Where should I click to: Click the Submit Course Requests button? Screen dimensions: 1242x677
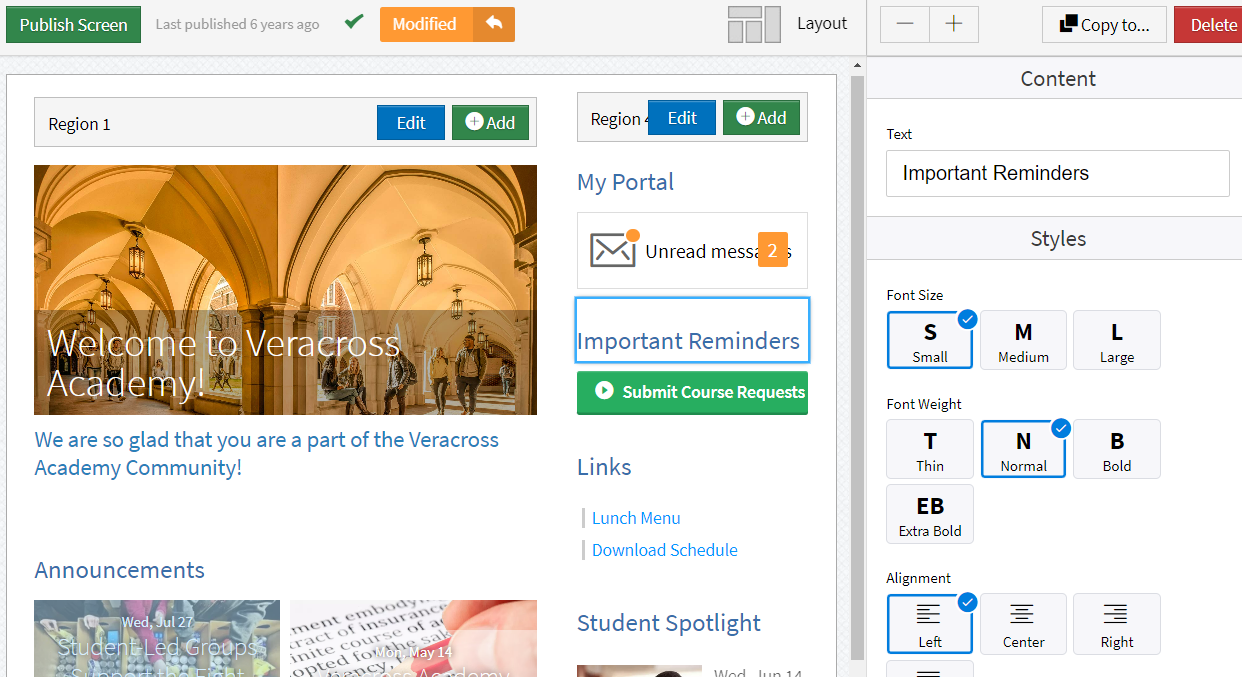tap(692, 392)
